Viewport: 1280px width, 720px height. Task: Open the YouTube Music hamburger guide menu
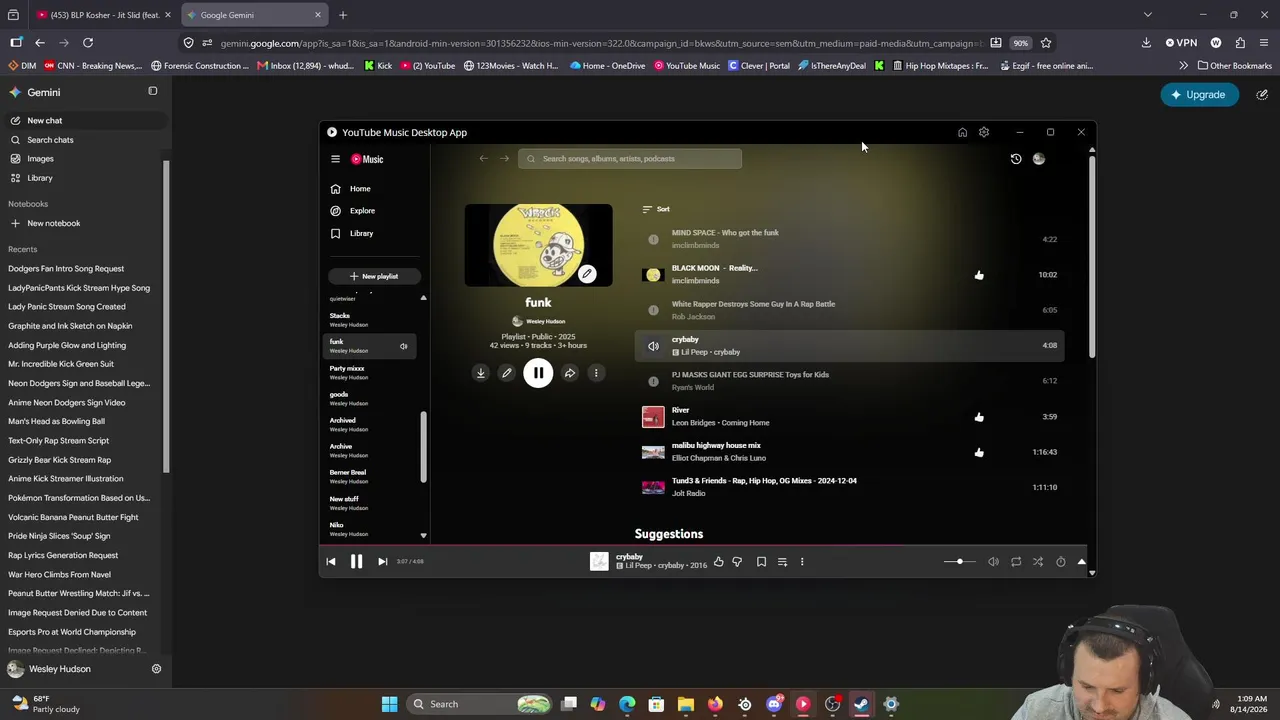click(x=336, y=159)
